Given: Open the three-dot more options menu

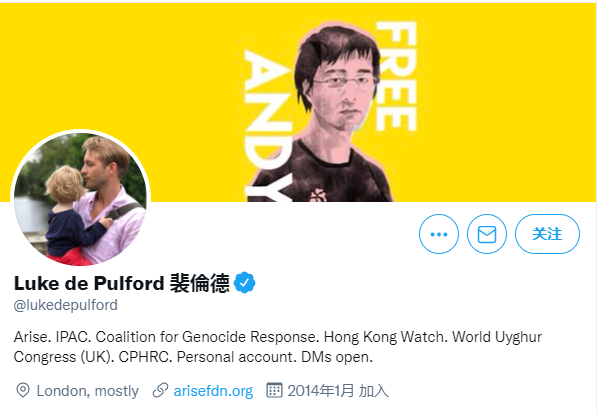Looking at the screenshot, I should point(439,234).
